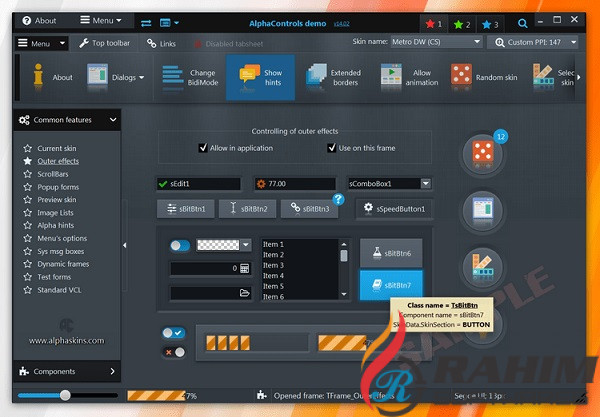Click Change BidiMode toolbar icon

pyautogui.click(x=173, y=77)
